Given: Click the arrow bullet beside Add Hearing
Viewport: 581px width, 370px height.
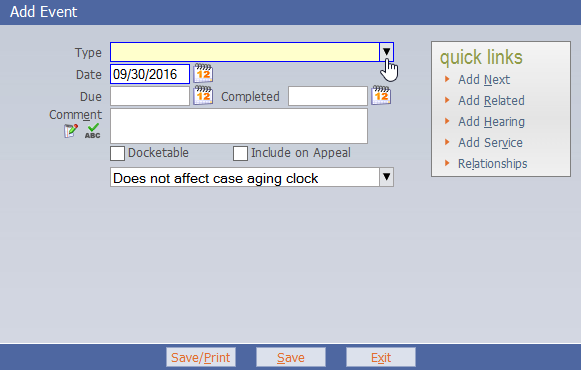Looking at the screenshot, I should (x=447, y=121).
